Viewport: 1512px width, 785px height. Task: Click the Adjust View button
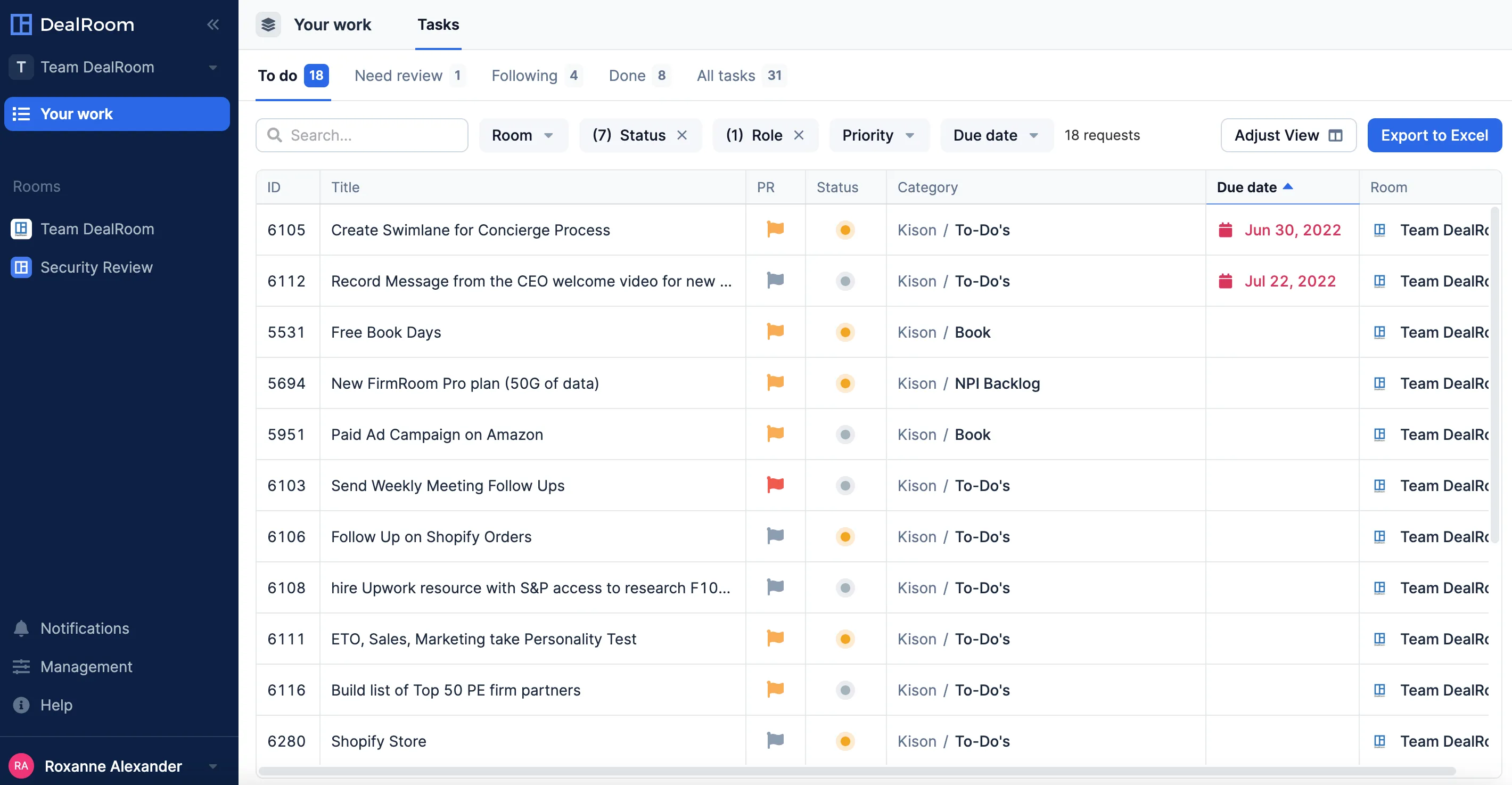click(1288, 135)
